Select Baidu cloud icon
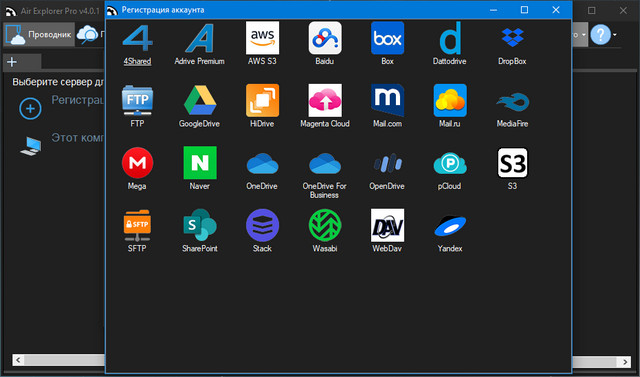640x377 pixels. coord(325,38)
